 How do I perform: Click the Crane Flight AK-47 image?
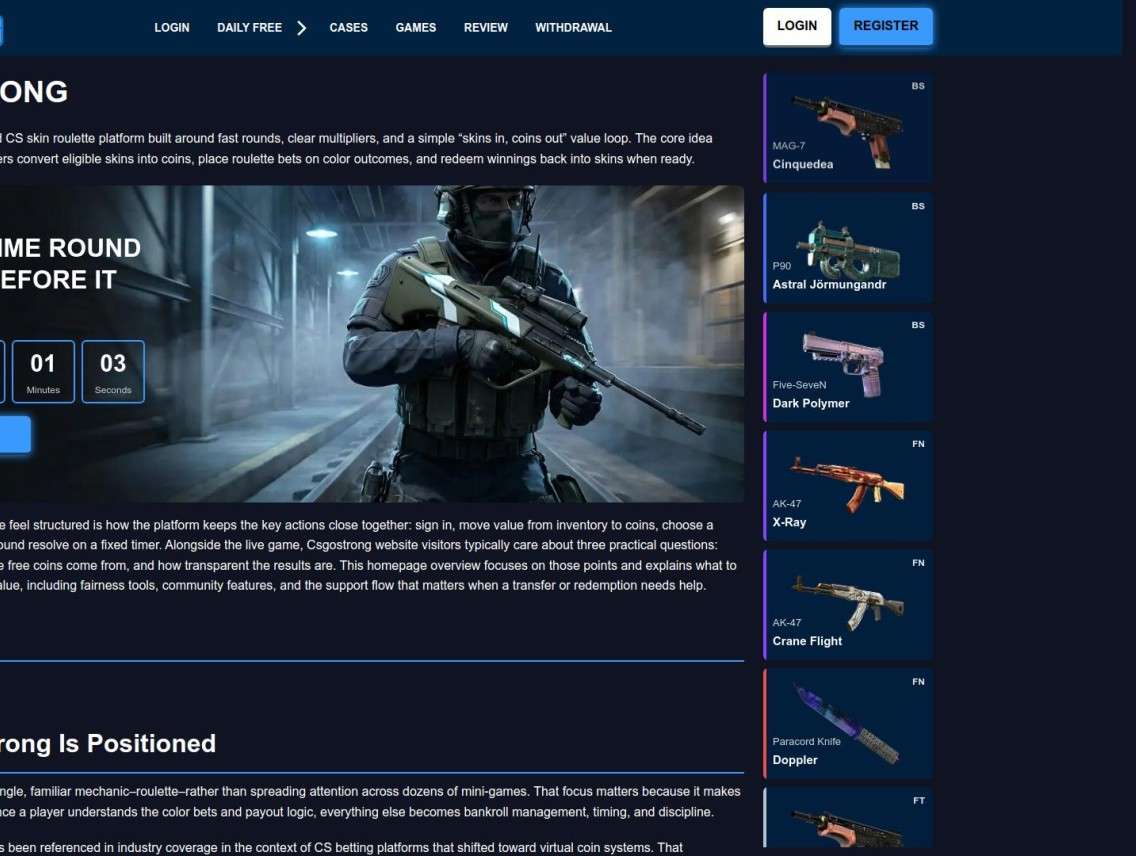click(x=848, y=603)
